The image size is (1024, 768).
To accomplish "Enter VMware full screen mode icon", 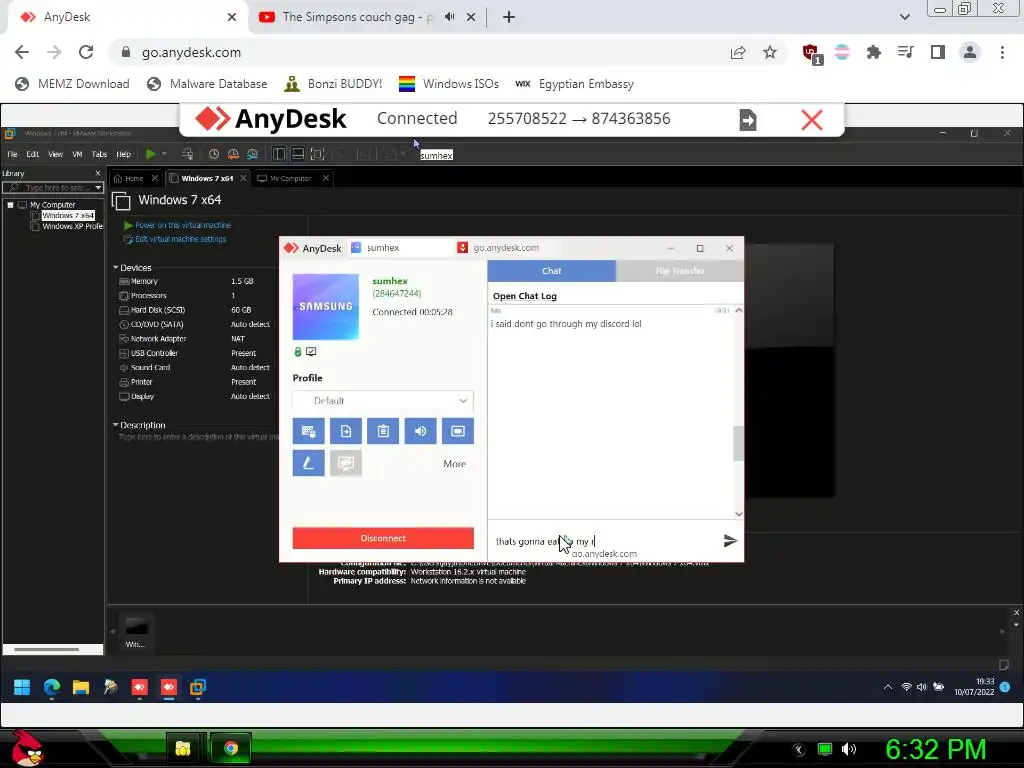I will 317,154.
